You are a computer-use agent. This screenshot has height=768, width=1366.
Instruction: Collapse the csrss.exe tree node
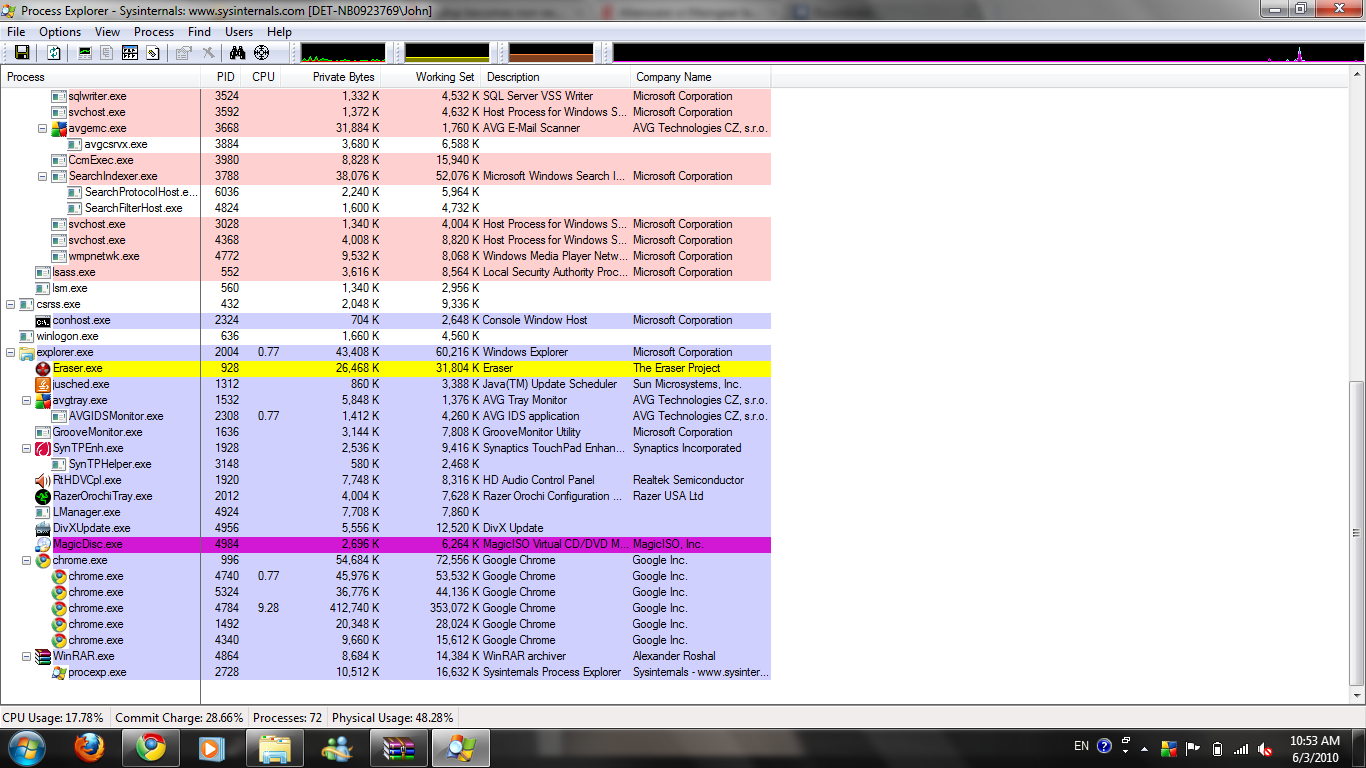11,304
